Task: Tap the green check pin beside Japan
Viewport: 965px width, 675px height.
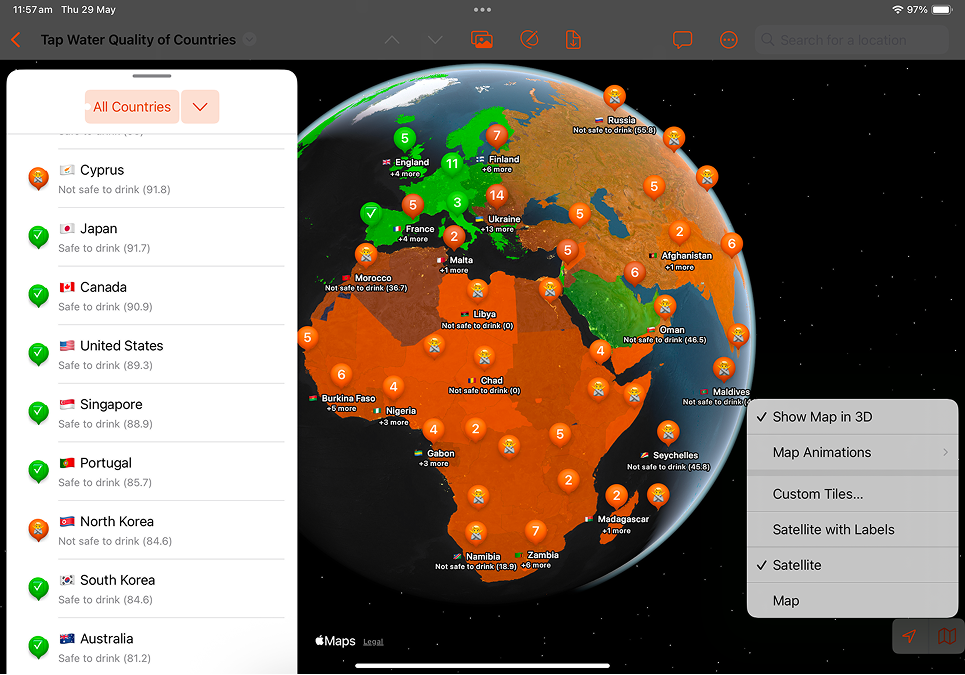Action: coord(38,236)
